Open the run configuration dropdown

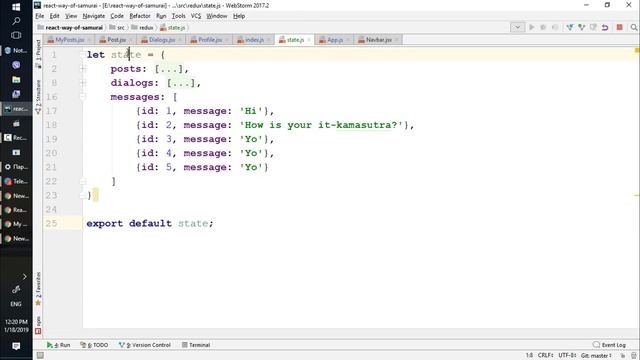coord(517,27)
